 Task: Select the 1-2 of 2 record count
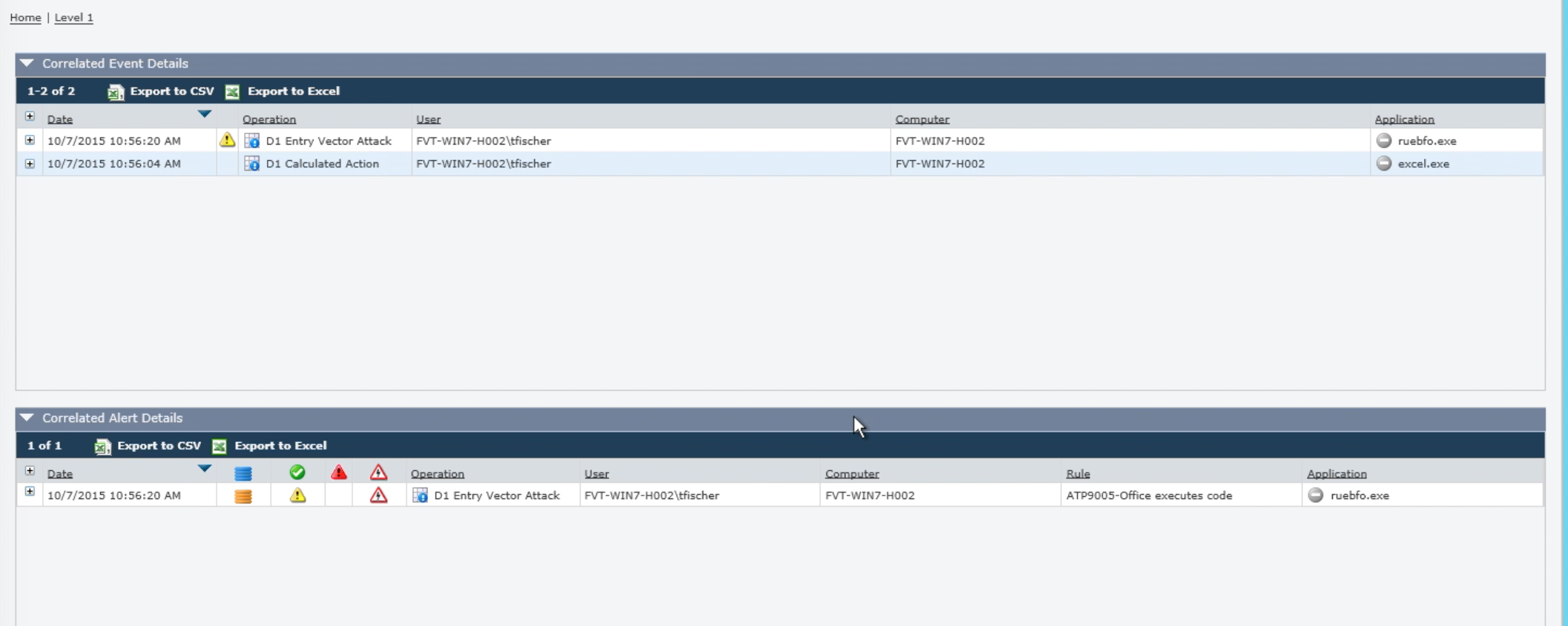click(x=51, y=91)
